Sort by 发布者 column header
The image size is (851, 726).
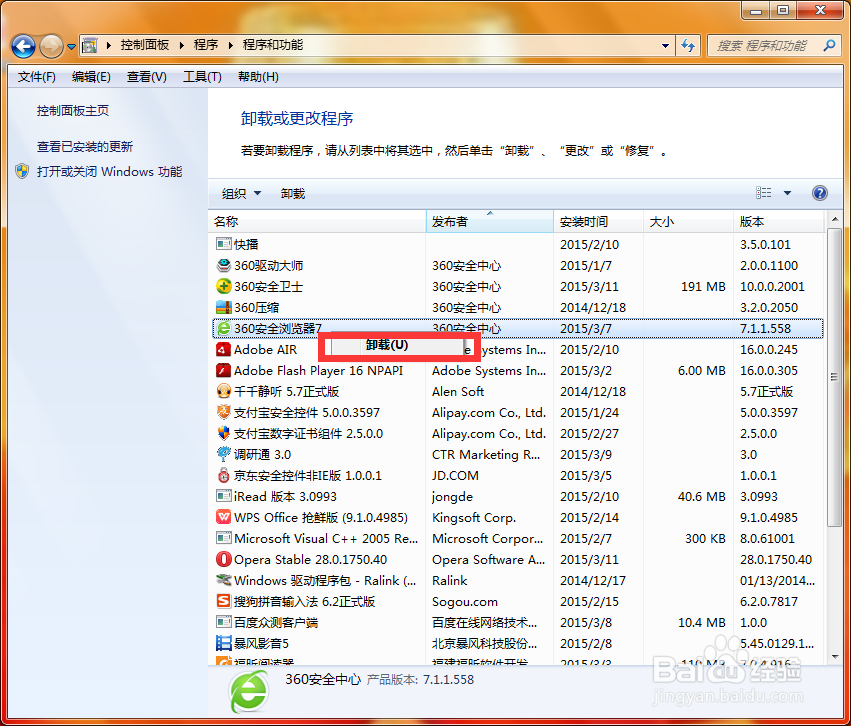[490, 221]
